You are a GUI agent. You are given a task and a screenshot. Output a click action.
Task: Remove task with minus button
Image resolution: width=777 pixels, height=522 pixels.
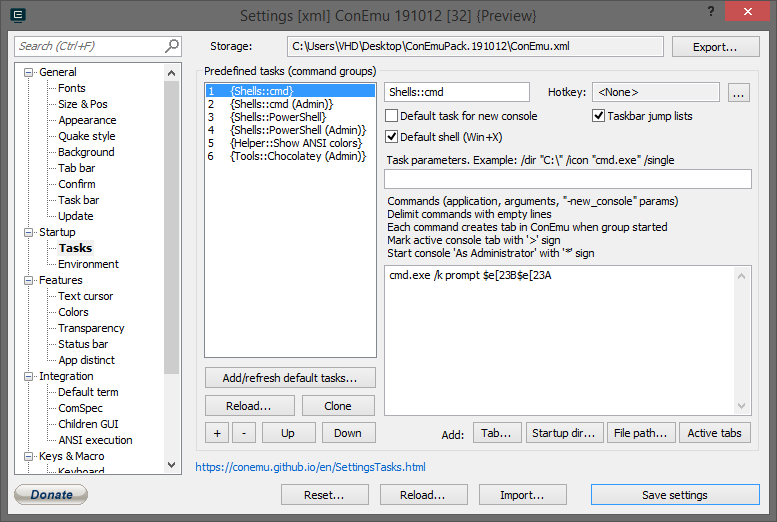click(x=244, y=433)
